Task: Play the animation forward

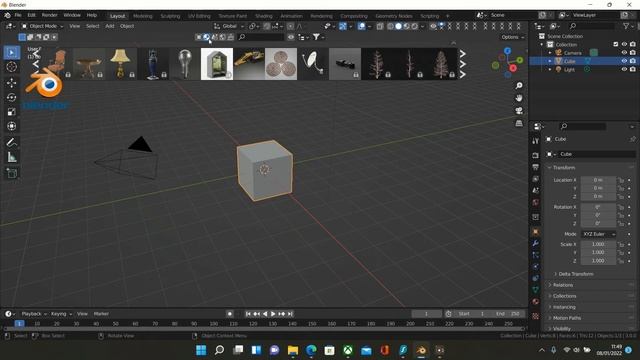Action: 273,314
